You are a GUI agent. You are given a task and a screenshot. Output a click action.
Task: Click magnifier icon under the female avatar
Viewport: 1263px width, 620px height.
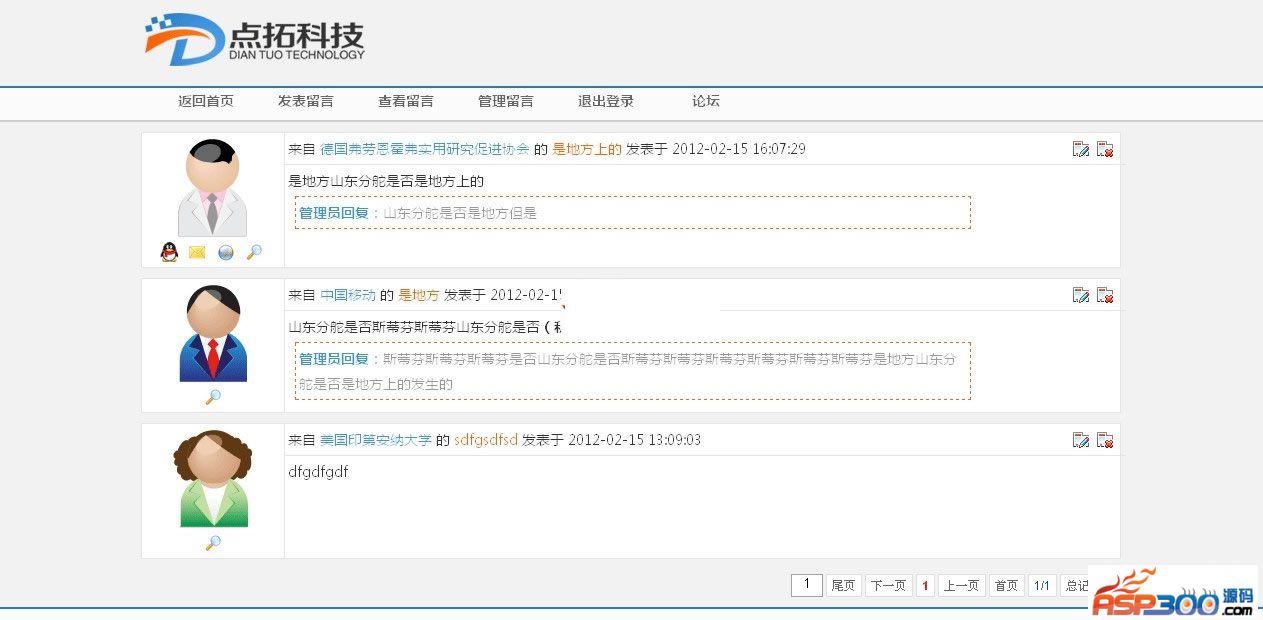pos(213,543)
